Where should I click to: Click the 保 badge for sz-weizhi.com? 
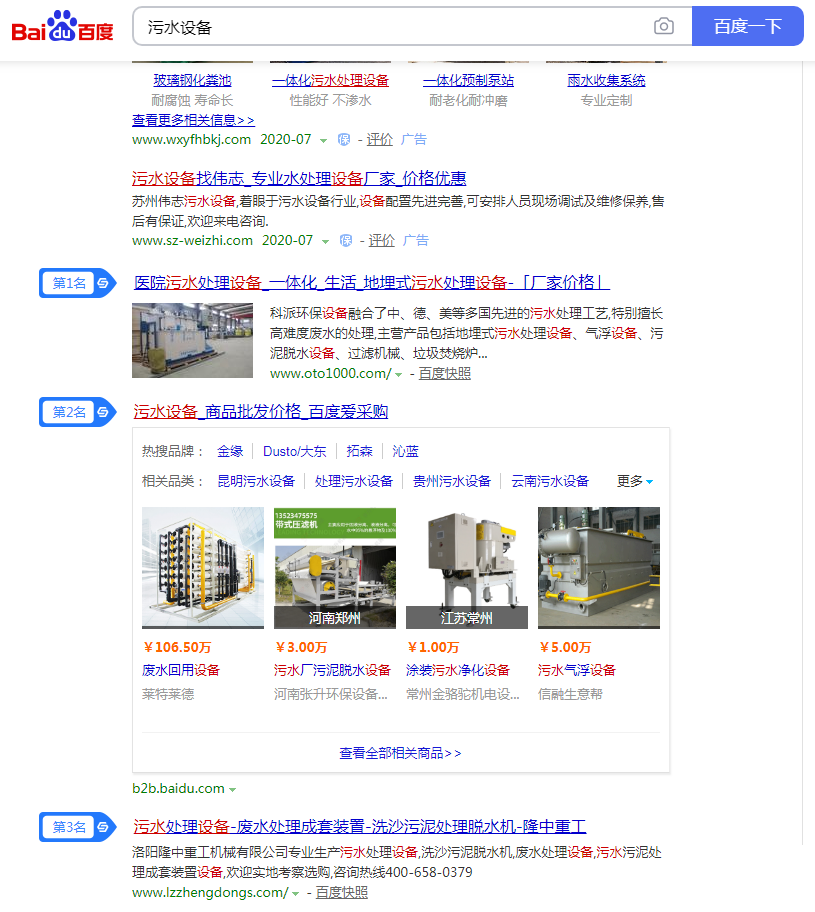pos(346,241)
